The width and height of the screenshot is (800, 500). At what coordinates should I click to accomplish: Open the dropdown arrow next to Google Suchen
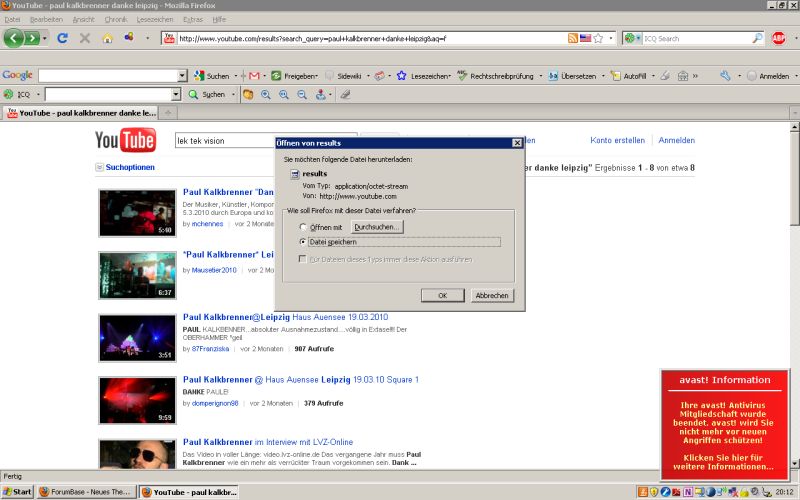(x=236, y=76)
